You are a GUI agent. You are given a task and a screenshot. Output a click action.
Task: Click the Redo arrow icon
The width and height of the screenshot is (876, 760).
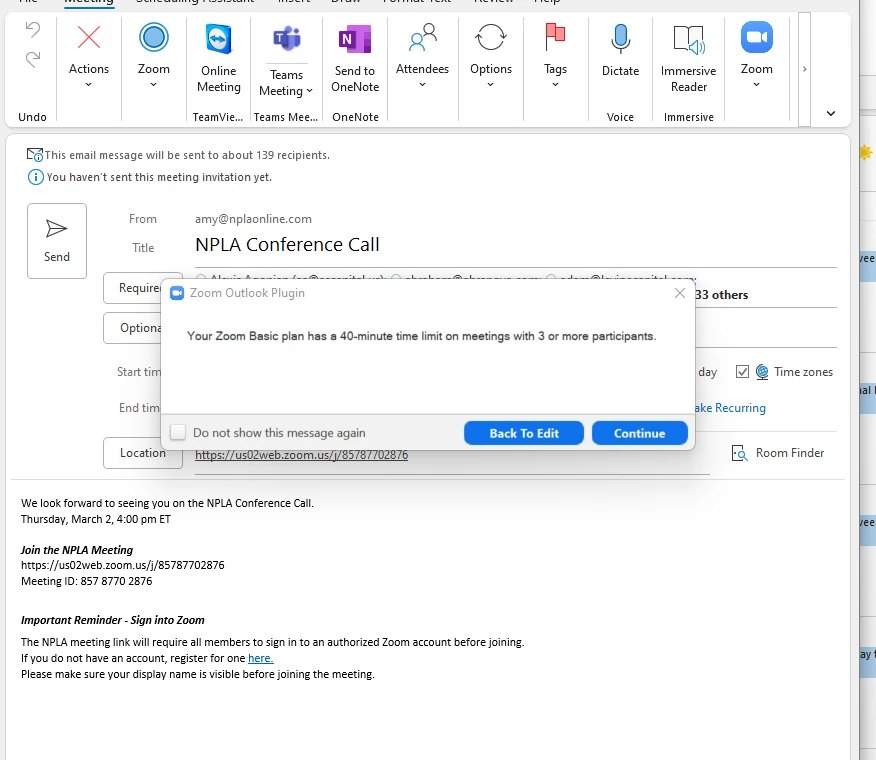pyautogui.click(x=33, y=59)
